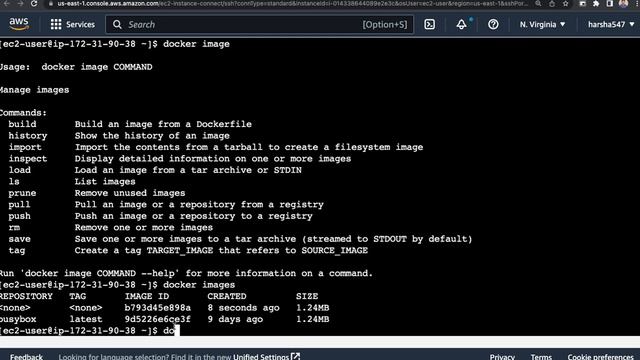Open the Services grid menu
640x360 pixels.
pos(73,24)
